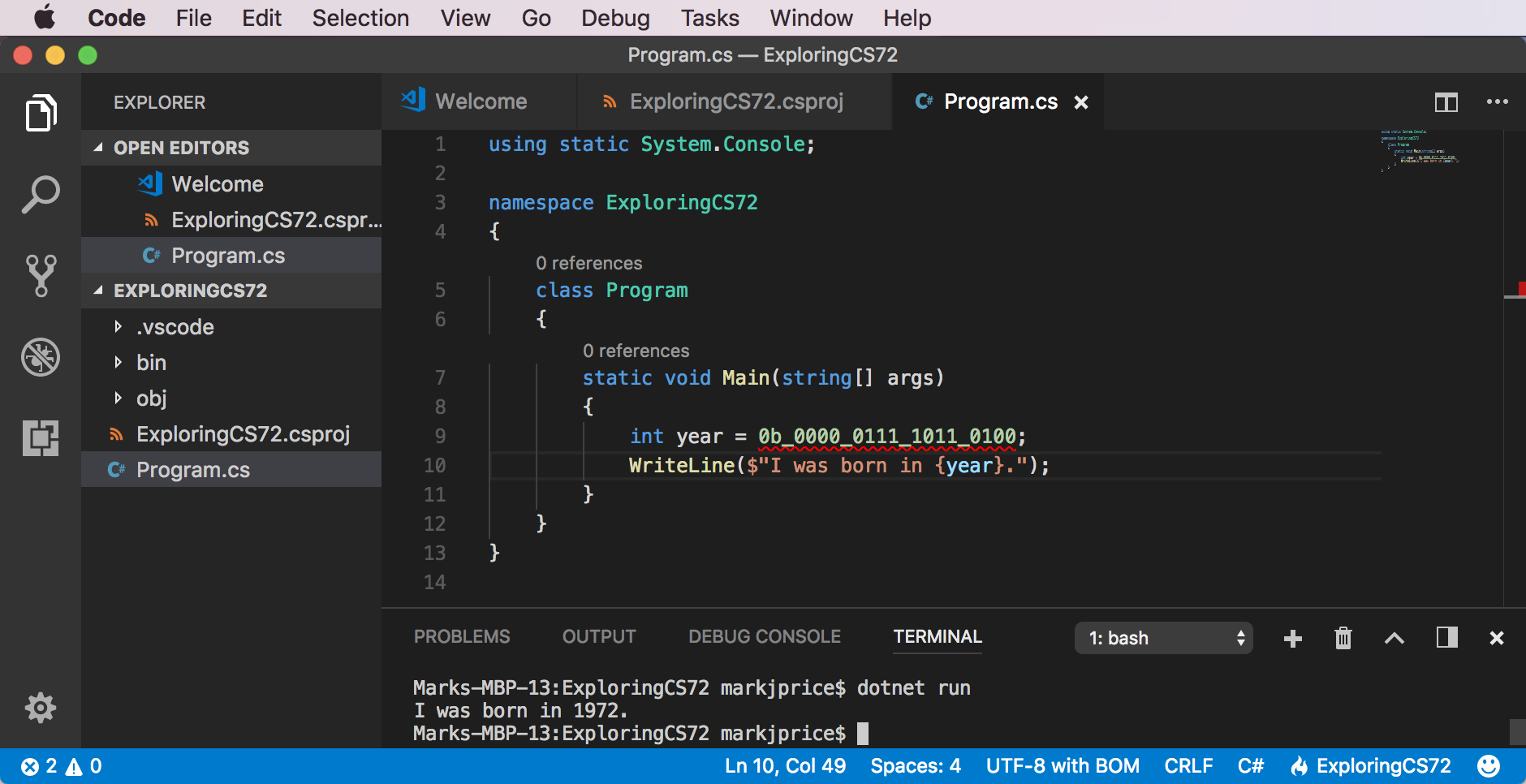Open the Code application menu

point(116,18)
